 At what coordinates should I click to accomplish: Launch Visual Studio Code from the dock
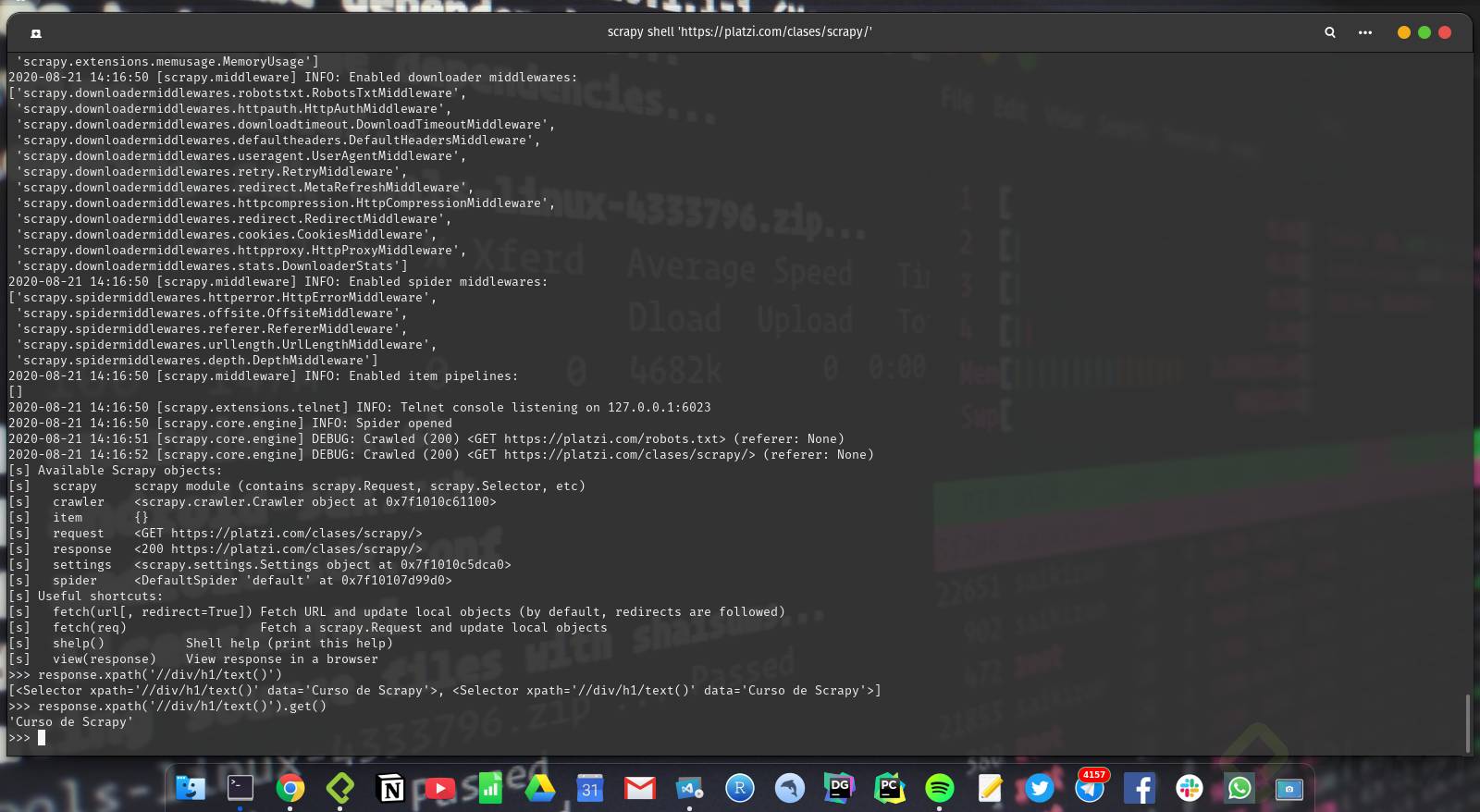point(690,788)
